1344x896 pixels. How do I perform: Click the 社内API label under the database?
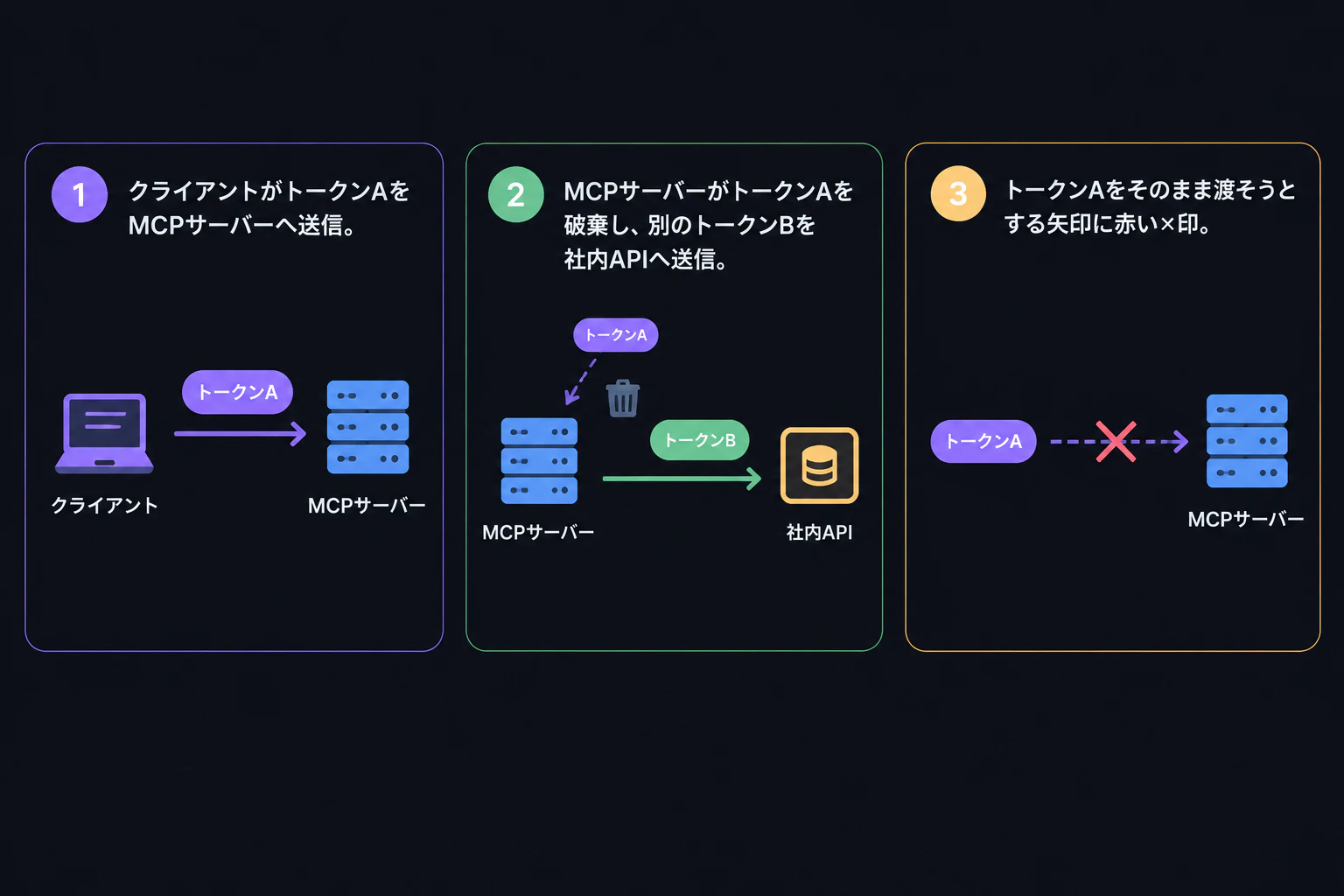(820, 533)
